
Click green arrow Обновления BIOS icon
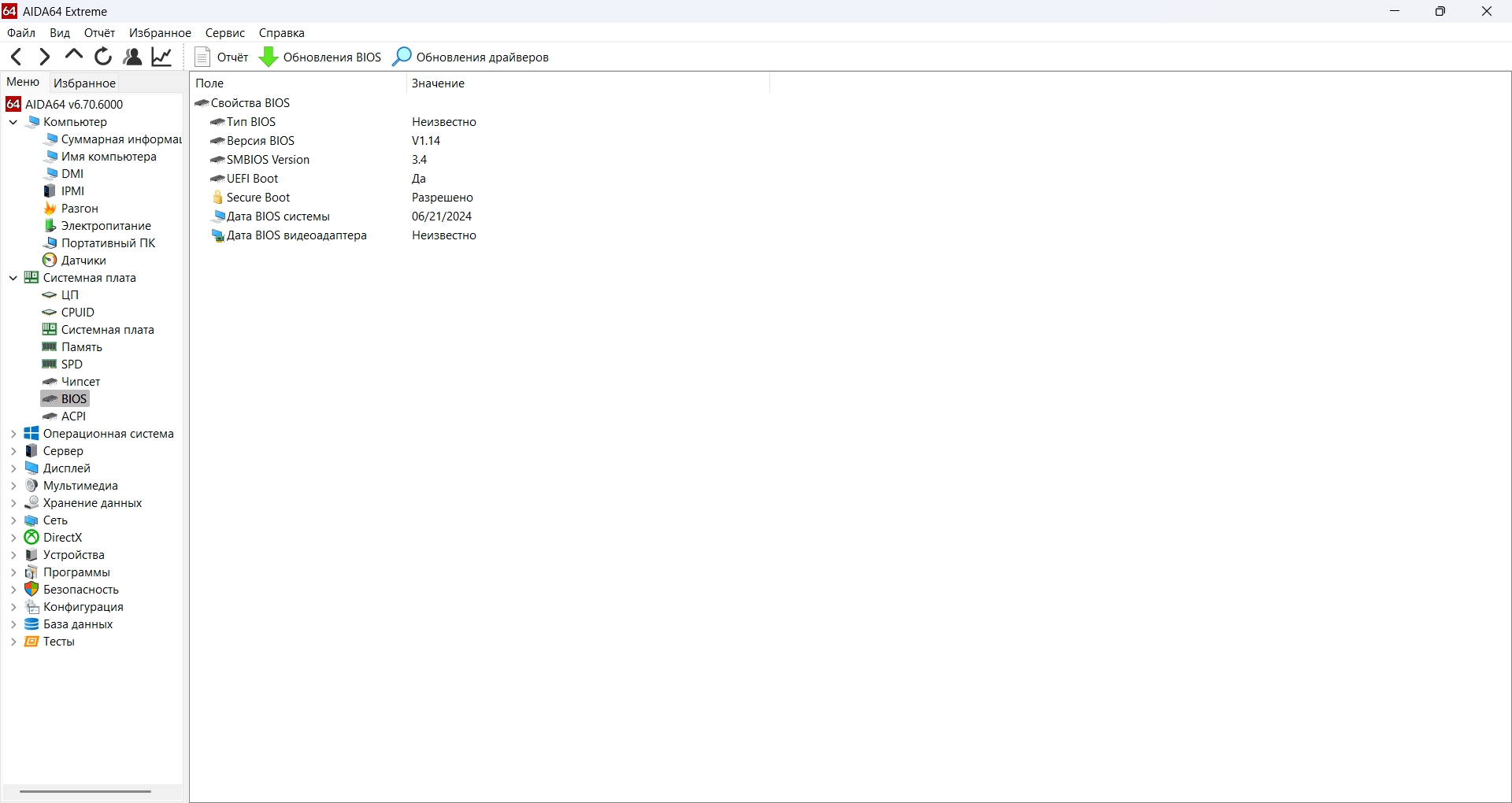(269, 57)
